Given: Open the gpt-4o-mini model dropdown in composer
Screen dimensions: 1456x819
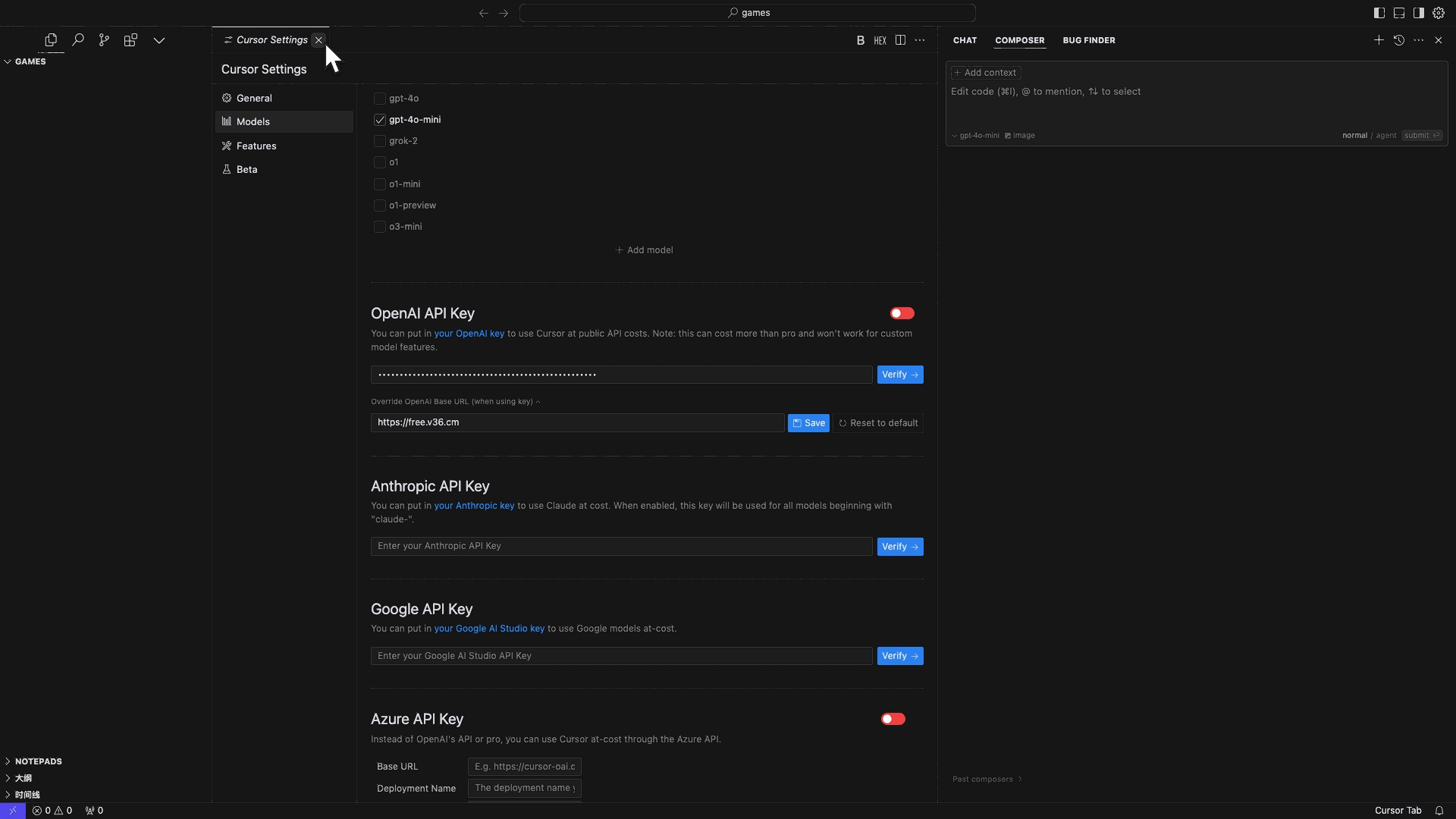Looking at the screenshot, I should click(976, 136).
